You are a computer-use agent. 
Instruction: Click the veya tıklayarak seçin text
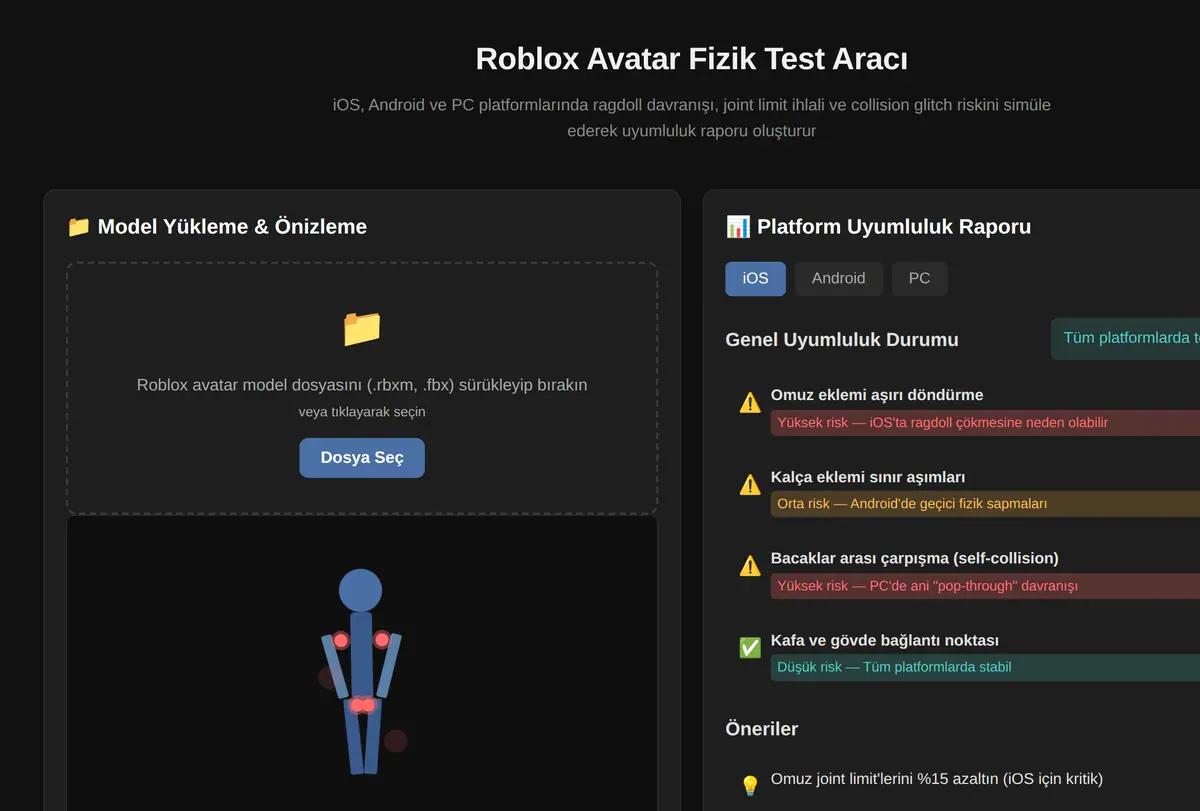362,412
